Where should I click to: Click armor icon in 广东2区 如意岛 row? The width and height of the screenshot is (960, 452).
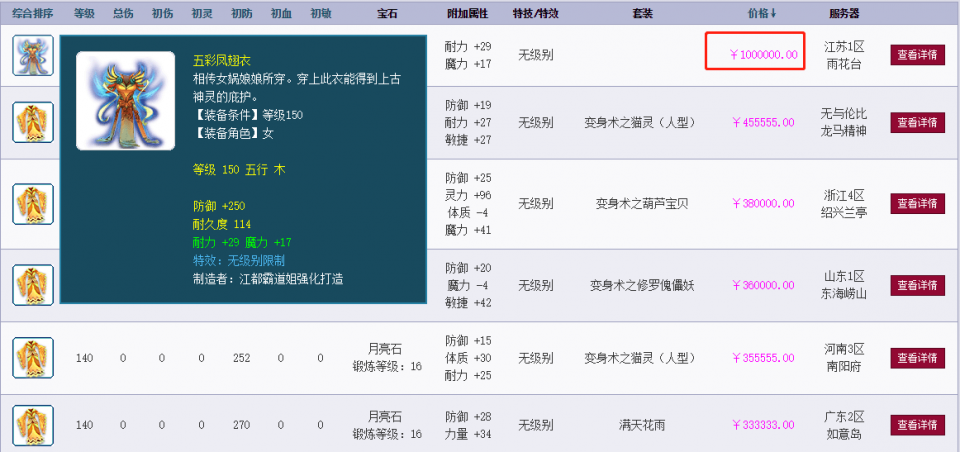[33, 426]
